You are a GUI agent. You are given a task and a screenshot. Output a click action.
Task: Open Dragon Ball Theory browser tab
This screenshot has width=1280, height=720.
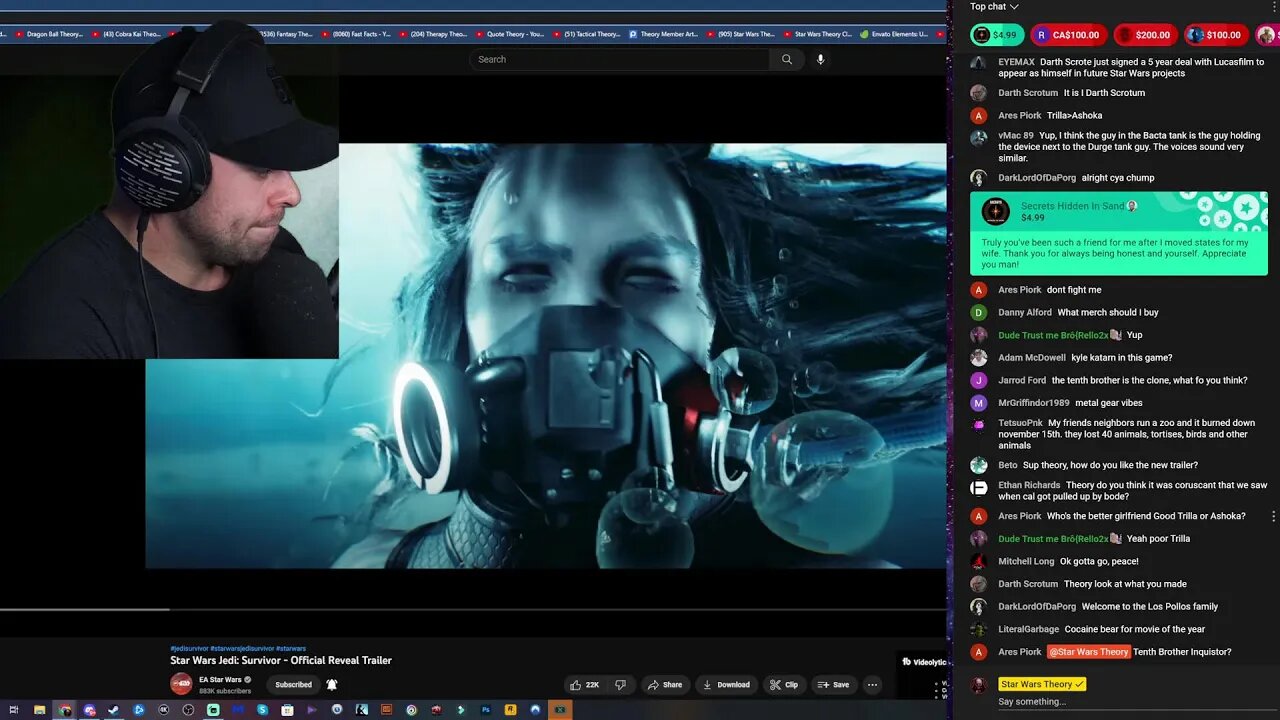pos(49,34)
